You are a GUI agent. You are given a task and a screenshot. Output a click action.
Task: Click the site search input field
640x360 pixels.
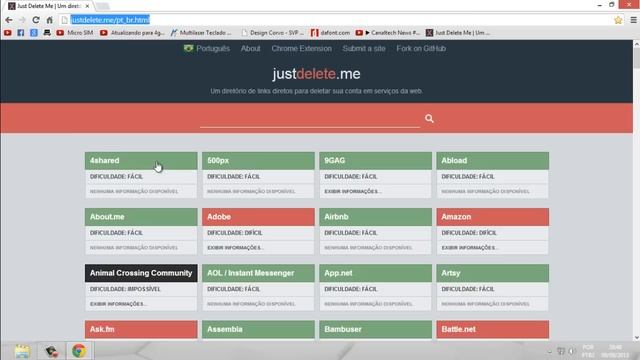pyautogui.click(x=310, y=119)
